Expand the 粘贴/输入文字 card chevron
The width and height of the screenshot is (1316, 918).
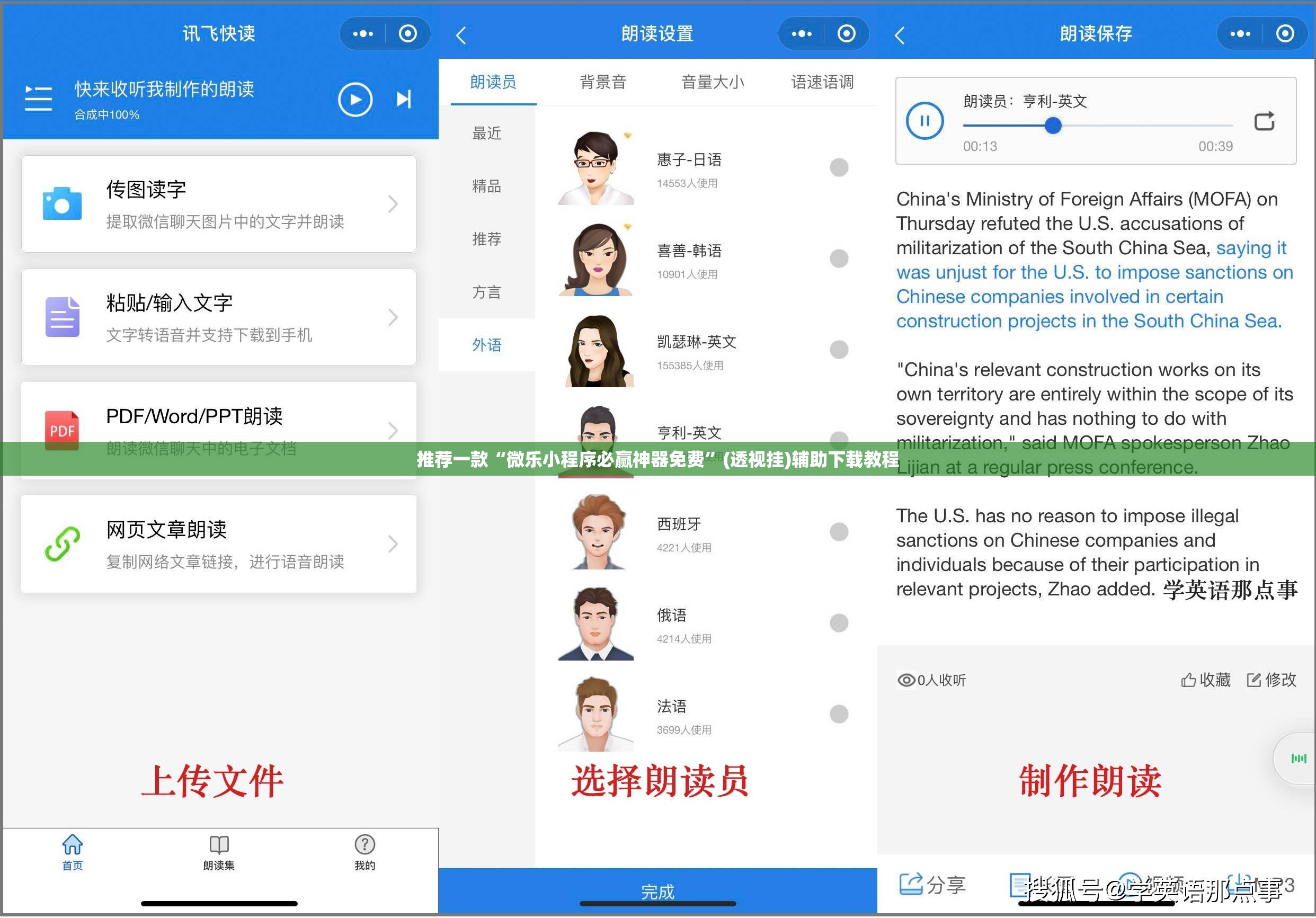point(393,317)
